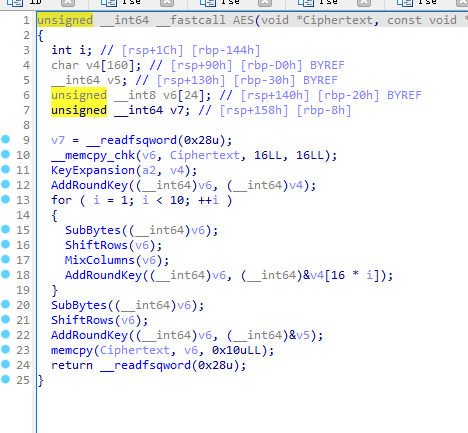Click 'BYREF' comment on line 4

tap(327, 65)
